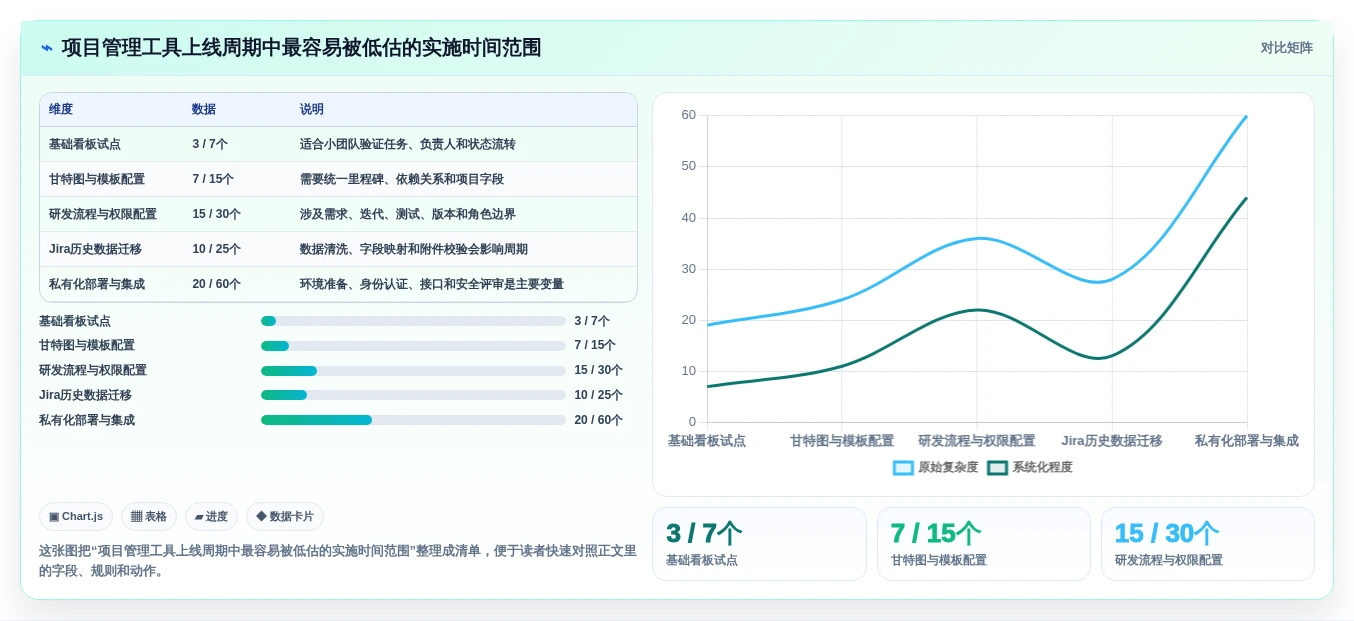Click the Jira历史数据迁移 progress bar
The height and width of the screenshot is (621, 1354).
pyautogui.click(x=413, y=395)
